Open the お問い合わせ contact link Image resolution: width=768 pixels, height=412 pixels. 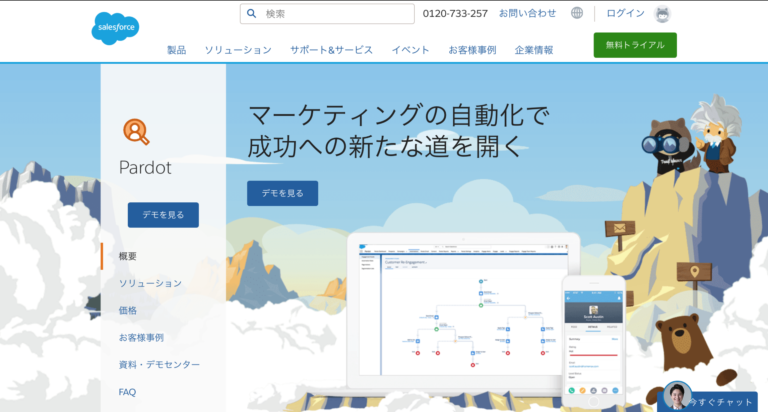(528, 13)
